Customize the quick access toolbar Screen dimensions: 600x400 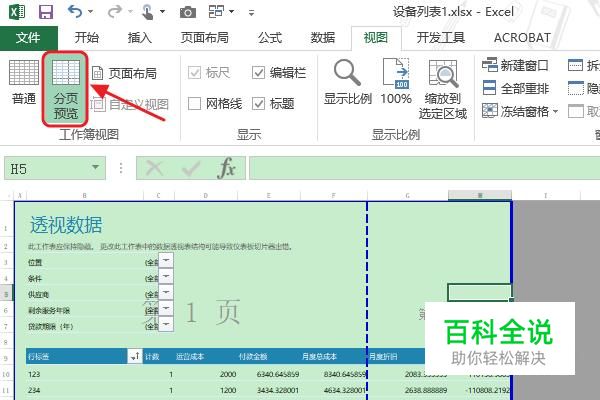coord(251,13)
